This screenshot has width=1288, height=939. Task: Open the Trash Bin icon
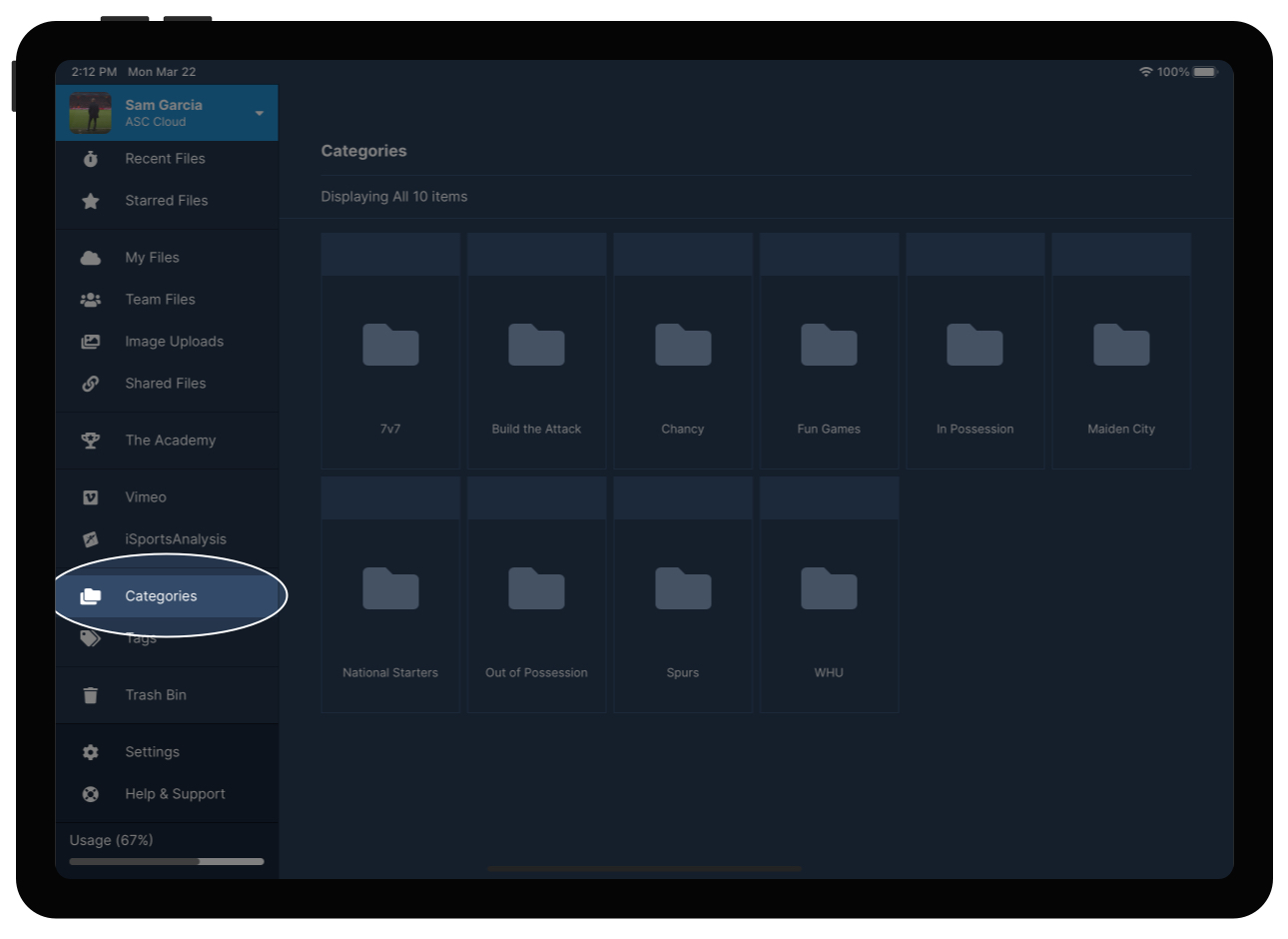[x=91, y=694]
